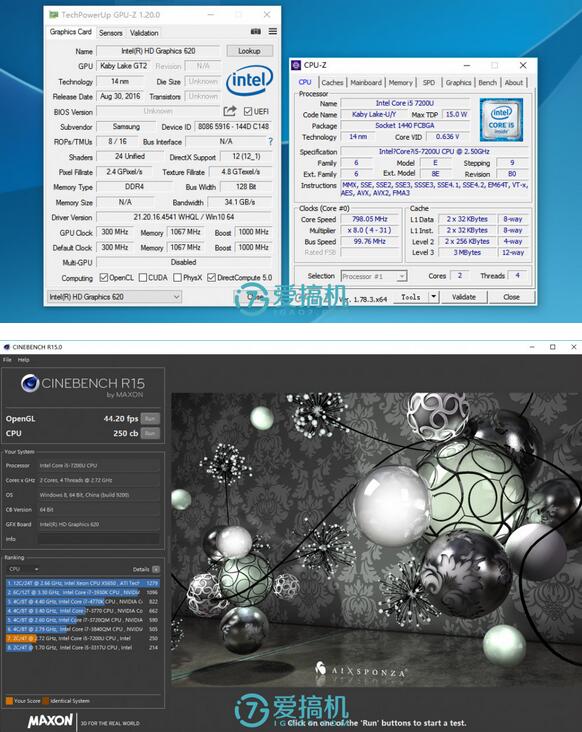Click the Lookup button in GPU-Z
The width and height of the screenshot is (582, 732).
(x=249, y=50)
